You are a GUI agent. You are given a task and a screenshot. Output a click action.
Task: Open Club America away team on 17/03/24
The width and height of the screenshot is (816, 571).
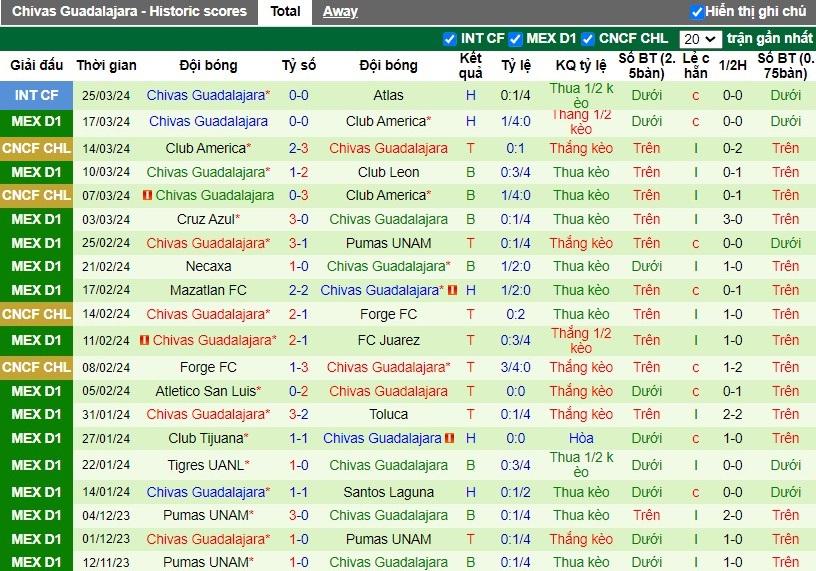click(388, 121)
